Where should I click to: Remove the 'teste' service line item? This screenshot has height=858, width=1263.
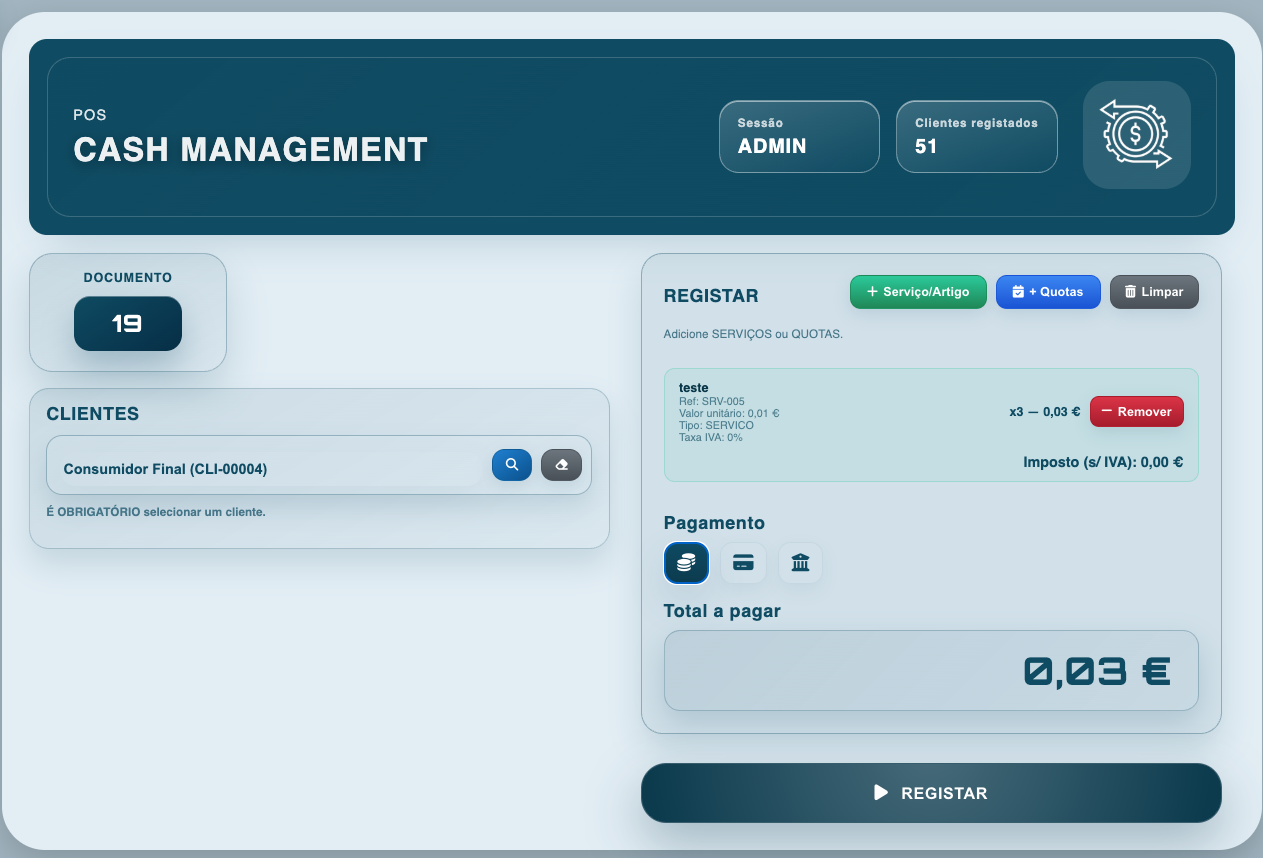point(1136,411)
